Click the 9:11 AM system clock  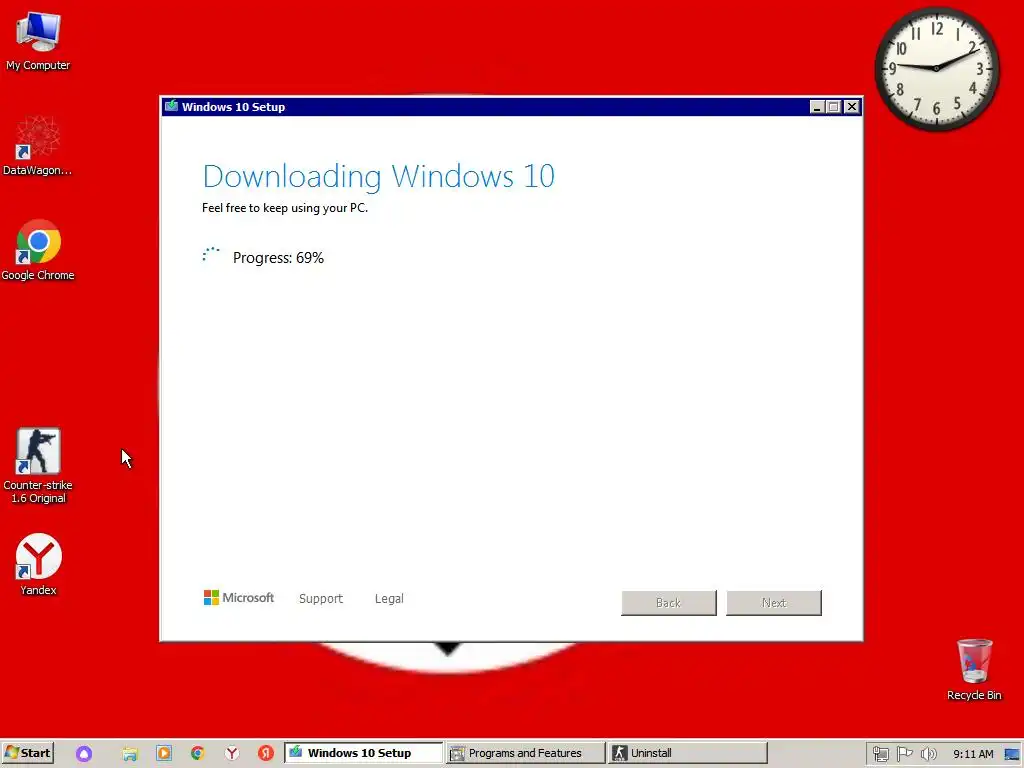pos(973,754)
